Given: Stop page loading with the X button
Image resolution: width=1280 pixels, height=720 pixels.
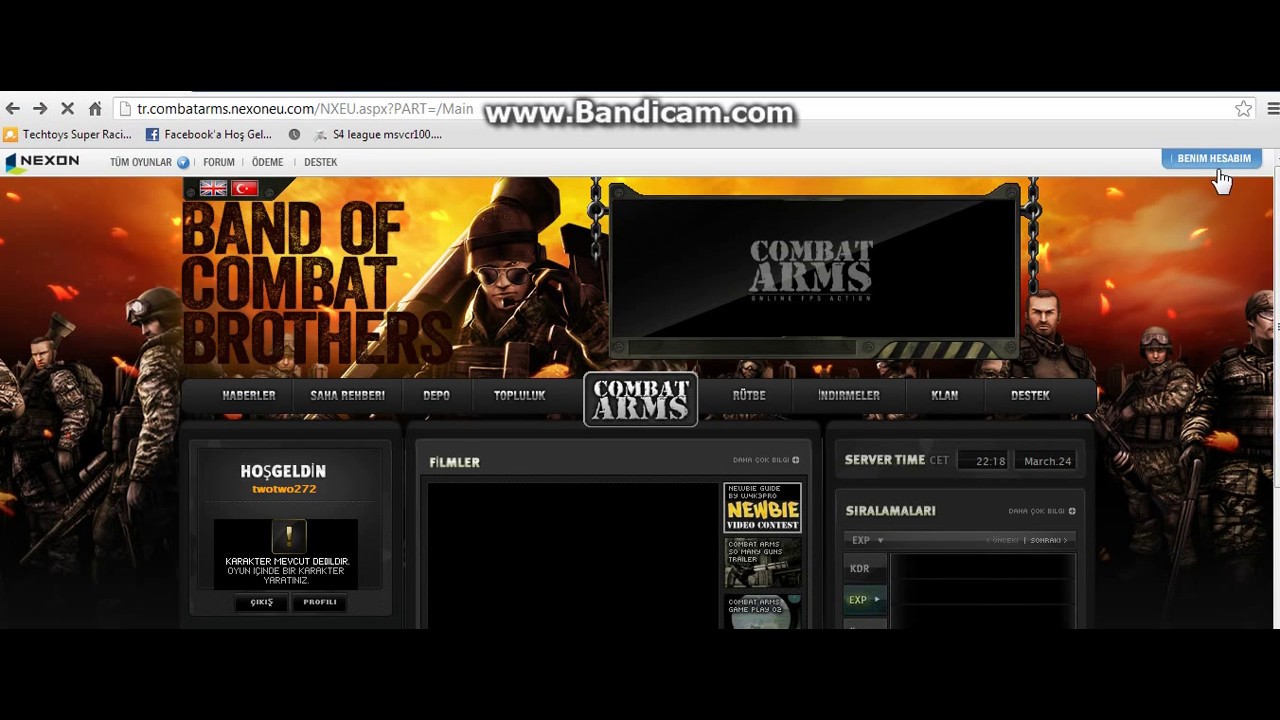Looking at the screenshot, I should coord(67,109).
